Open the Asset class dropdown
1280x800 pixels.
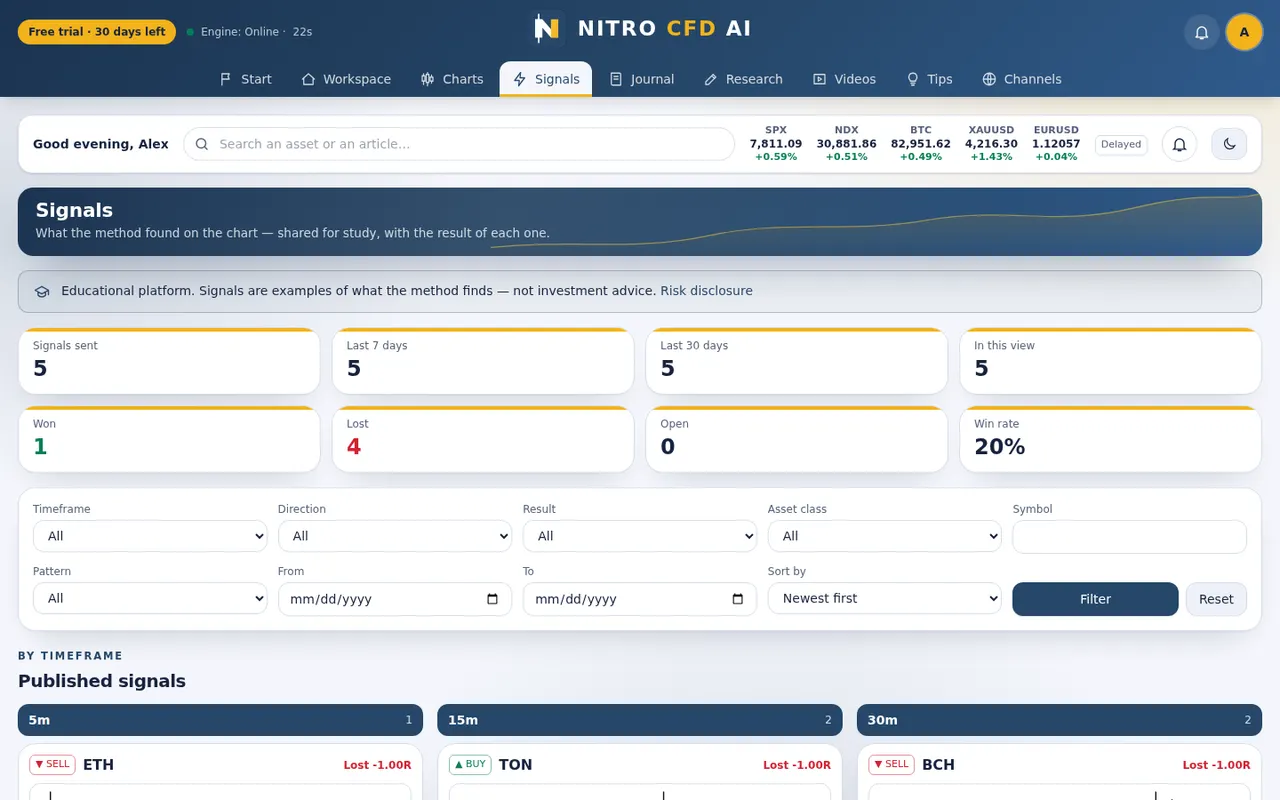pos(885,536)
